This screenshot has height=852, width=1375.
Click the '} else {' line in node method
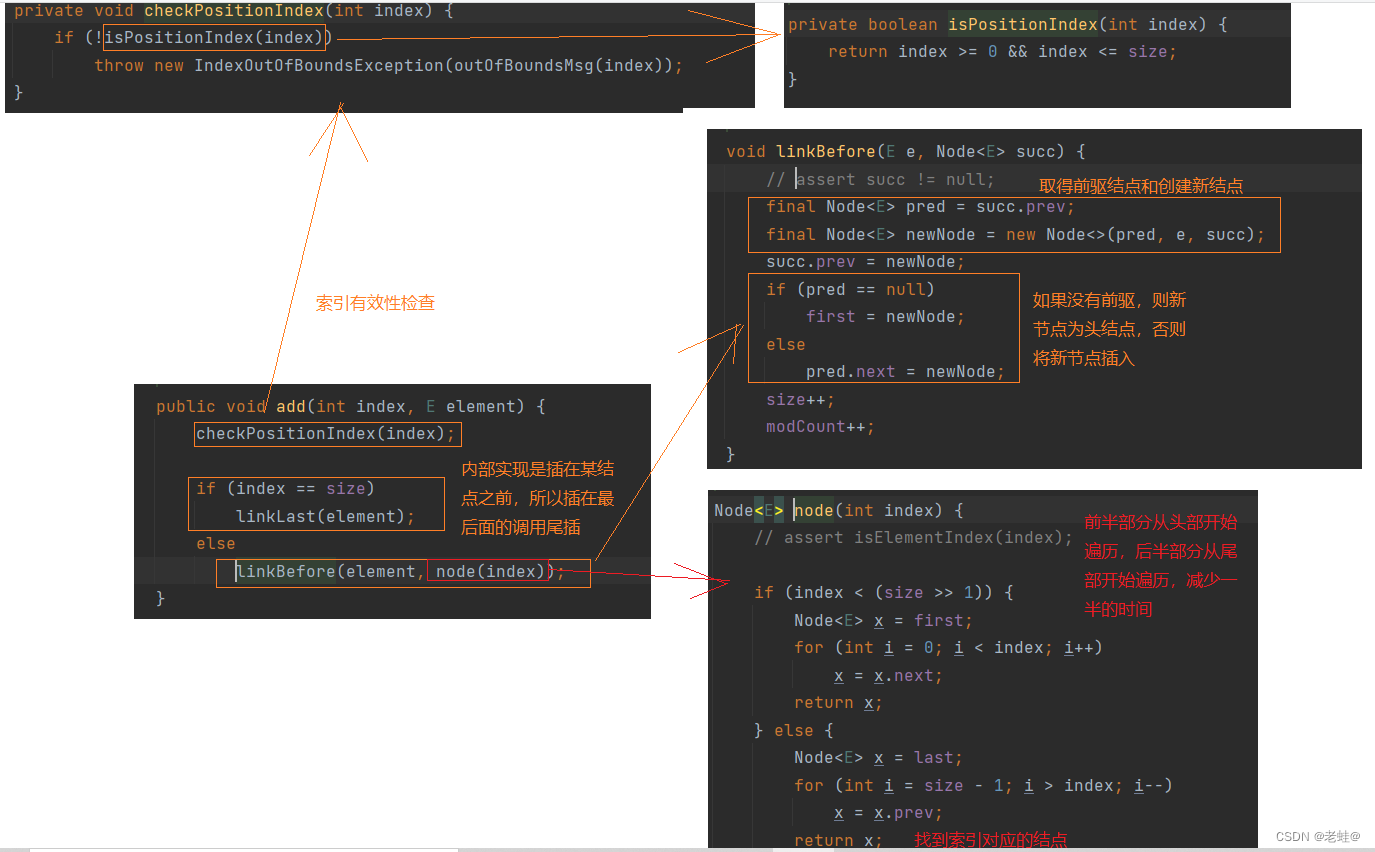(793, 731)
